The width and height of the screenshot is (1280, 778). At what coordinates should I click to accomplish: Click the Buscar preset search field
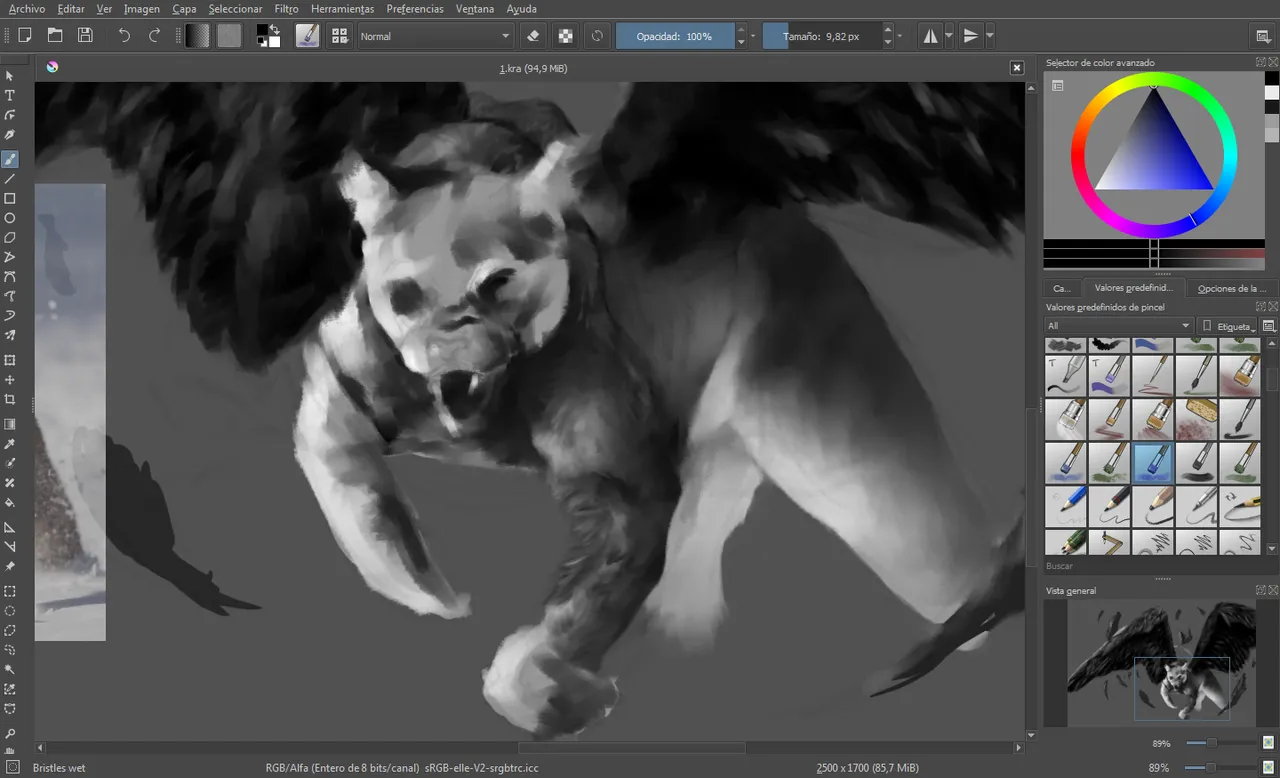(x=1152, y=565)
